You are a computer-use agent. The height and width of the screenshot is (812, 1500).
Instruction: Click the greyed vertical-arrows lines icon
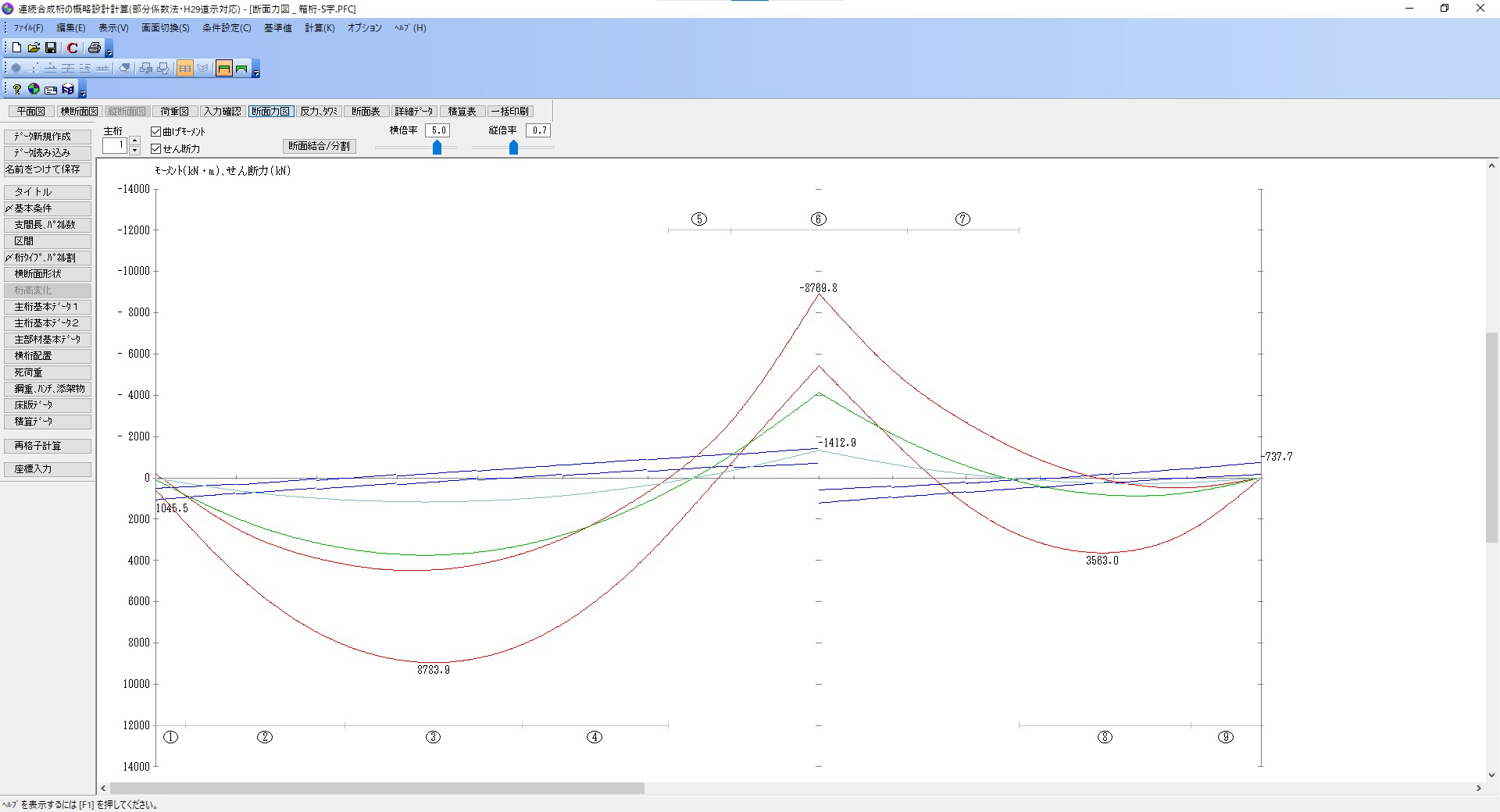coord(68,68)
